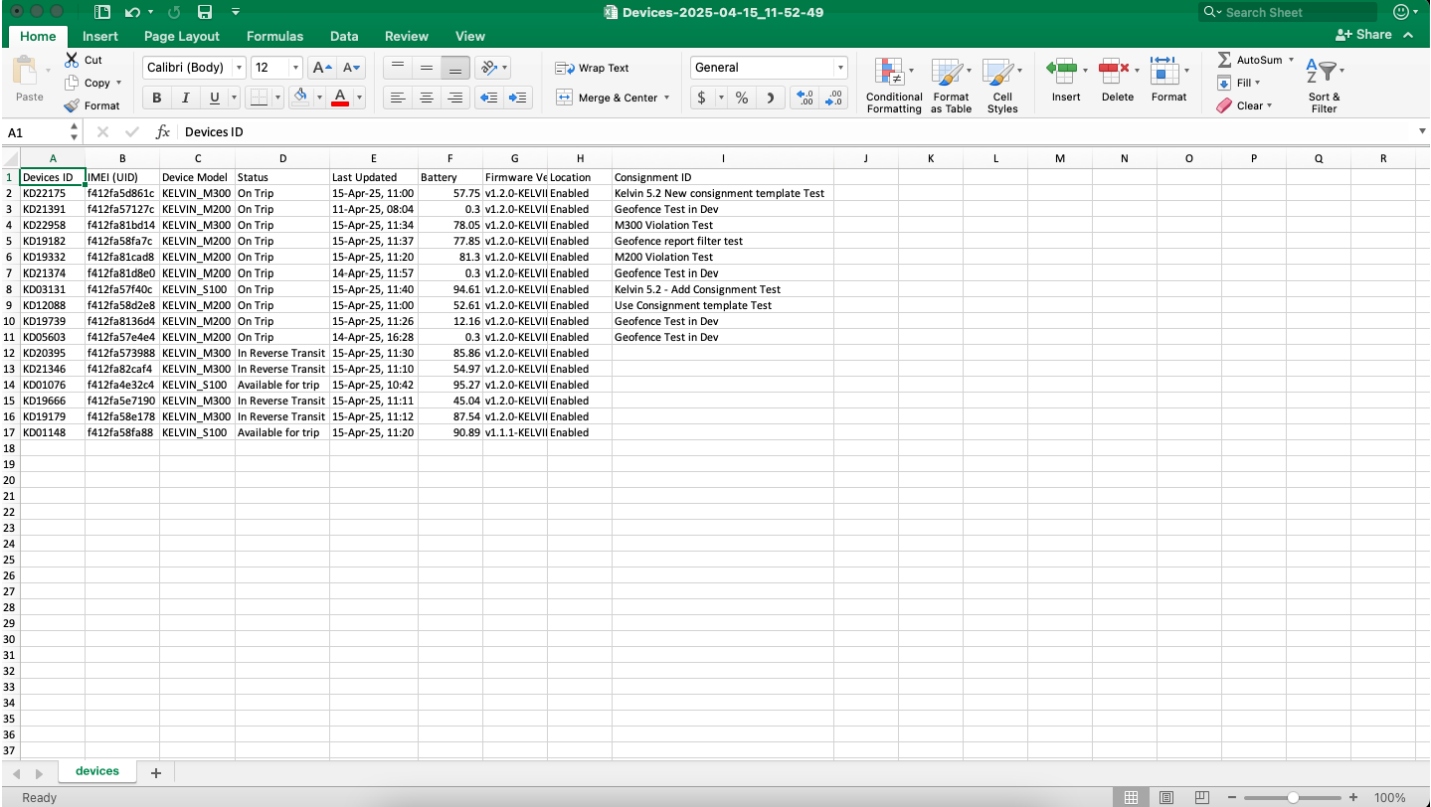Image resolution: width=1431 pixels, height=807 pixels.
Task: Align text left
Action: [397, 98]
